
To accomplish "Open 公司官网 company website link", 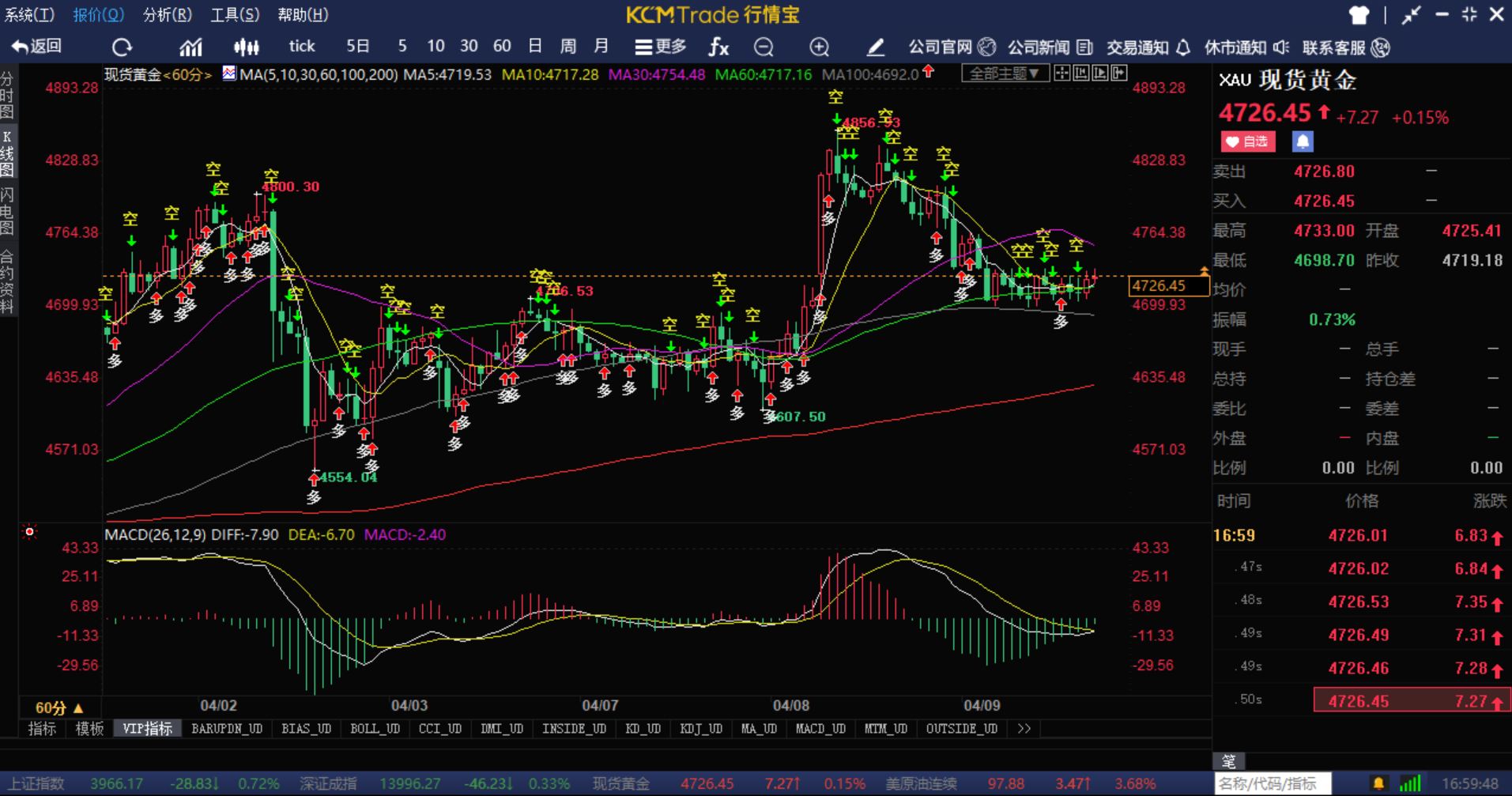I will tap(952, 47).
